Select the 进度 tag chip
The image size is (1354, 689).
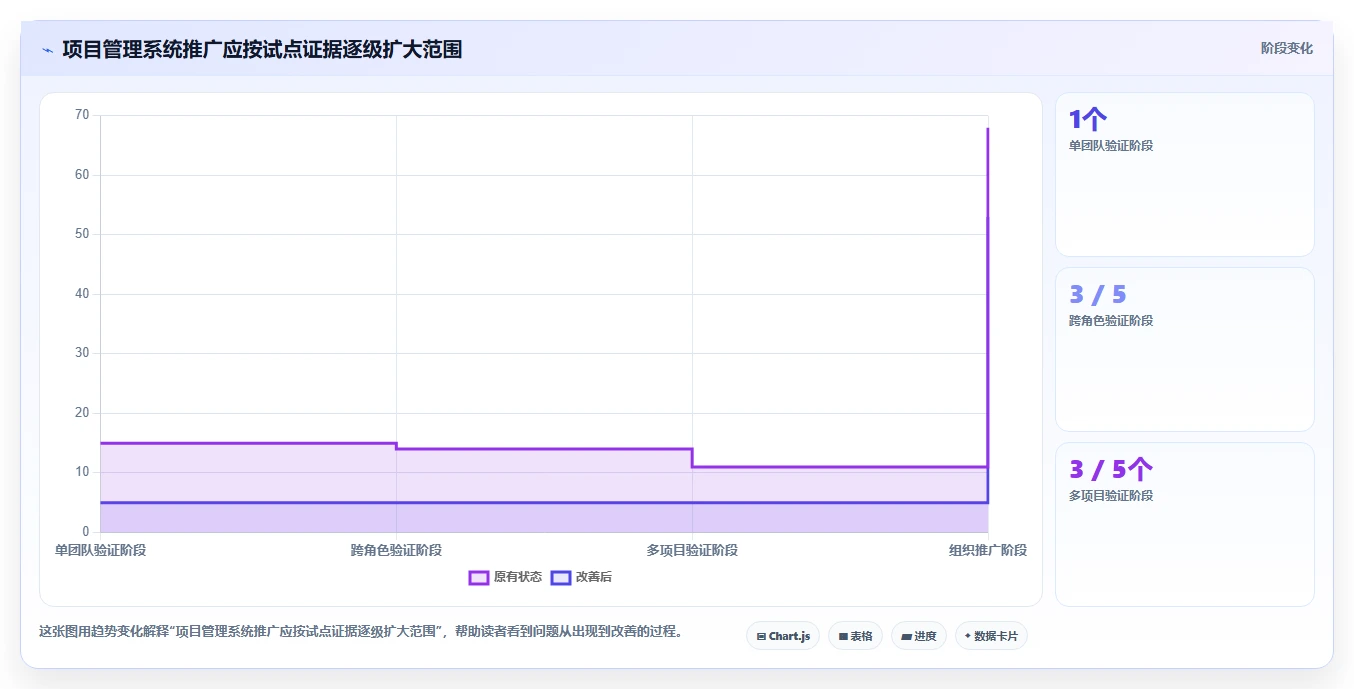pos(918,636)
